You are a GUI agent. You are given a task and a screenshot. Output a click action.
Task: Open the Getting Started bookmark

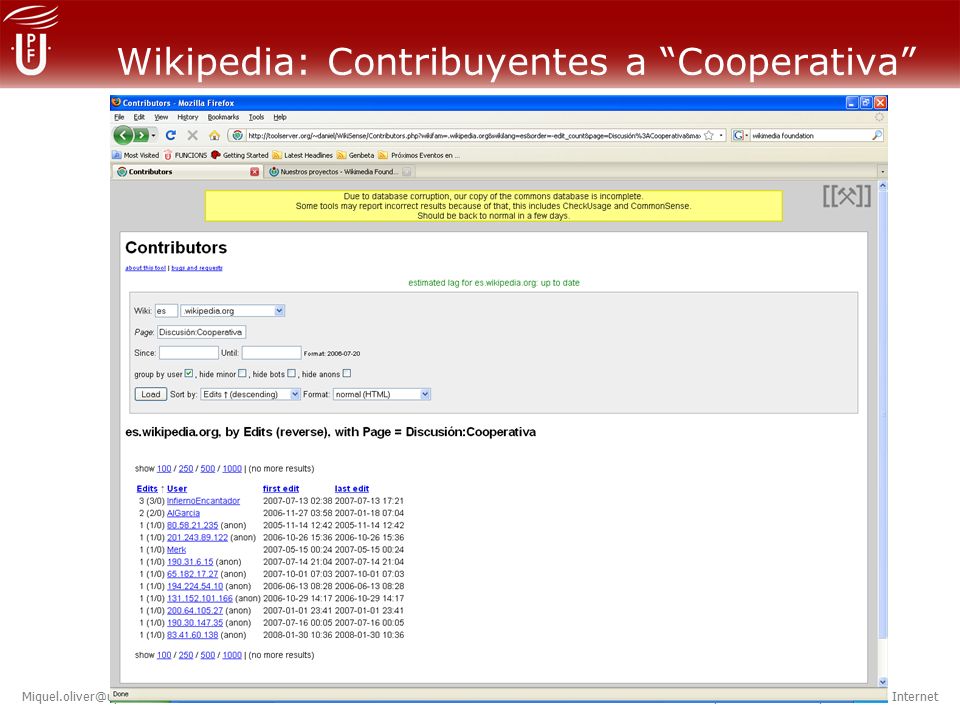(x=239, y=156)
